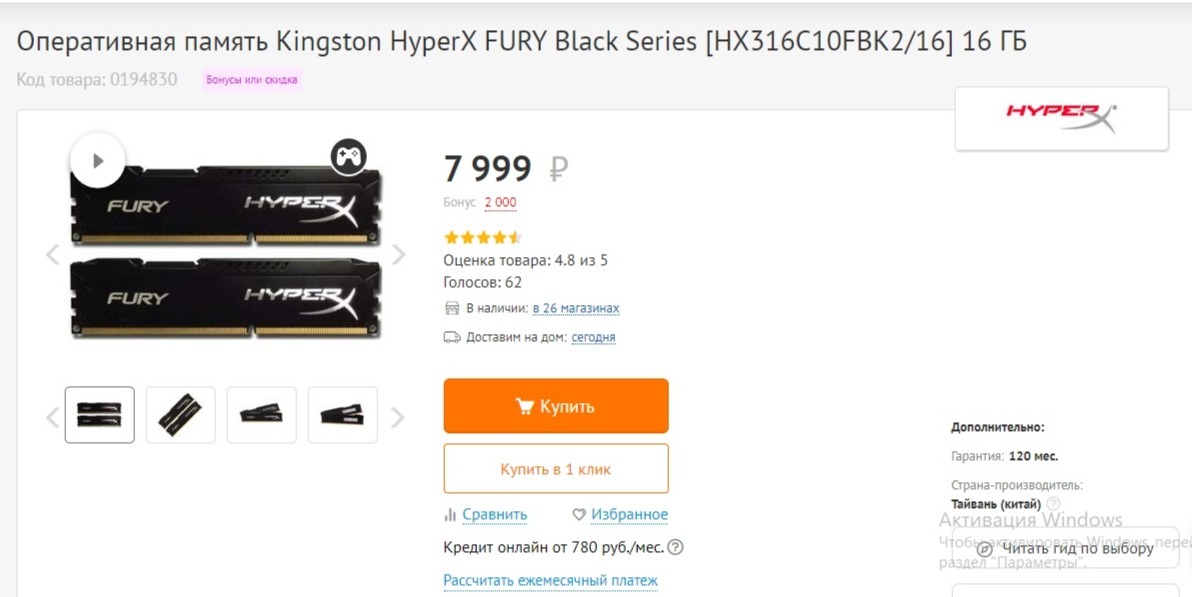
Task: Open the list of 26 stores
Action: coord(576,309)
